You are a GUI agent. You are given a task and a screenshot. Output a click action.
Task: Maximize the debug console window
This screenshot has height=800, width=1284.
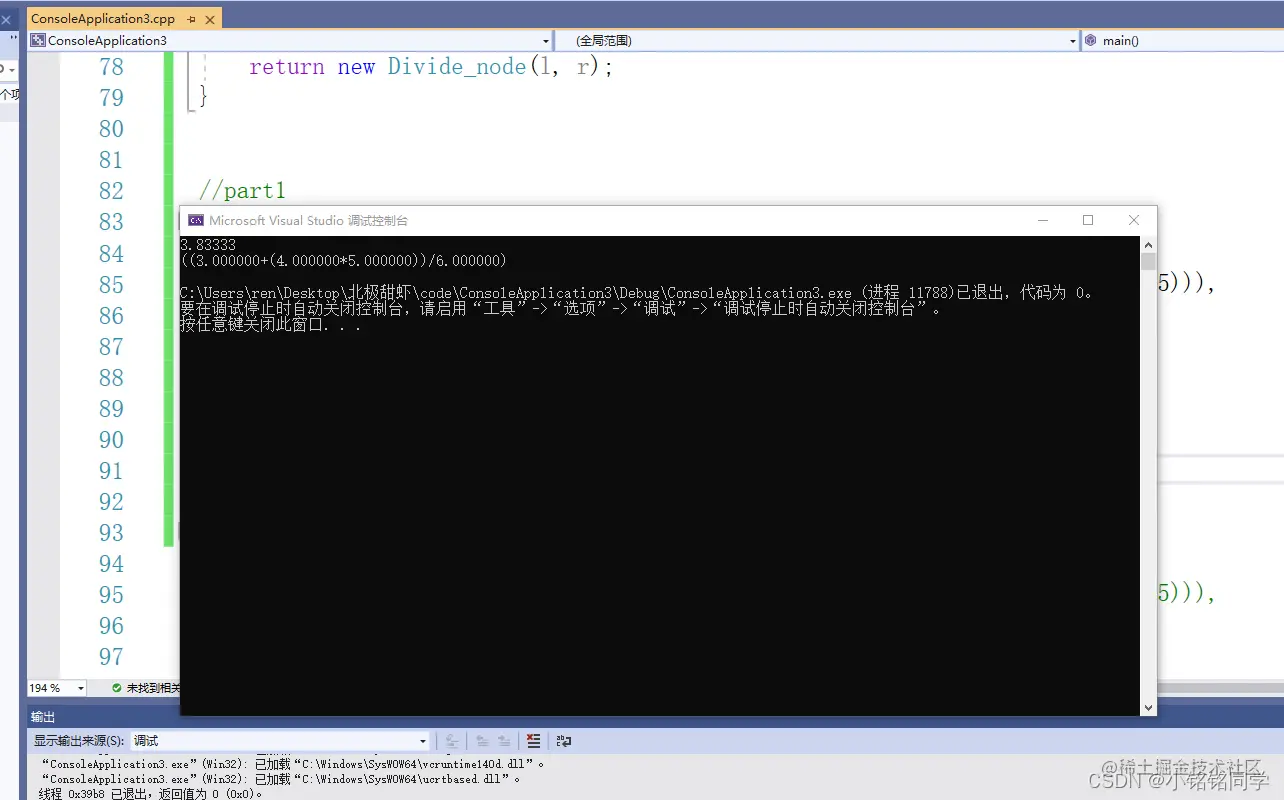(x=1088, y=220)
